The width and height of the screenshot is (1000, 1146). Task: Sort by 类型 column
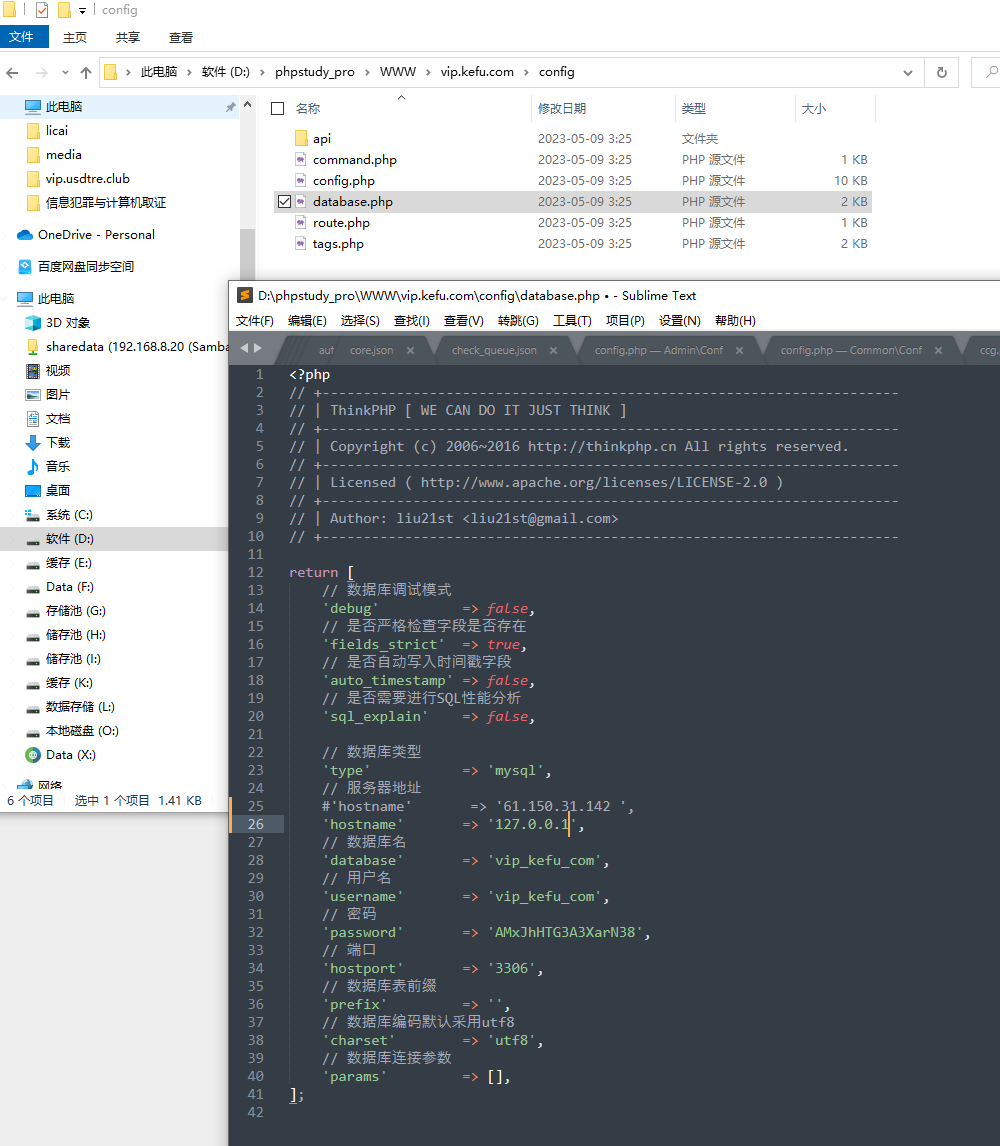[694, 108]
